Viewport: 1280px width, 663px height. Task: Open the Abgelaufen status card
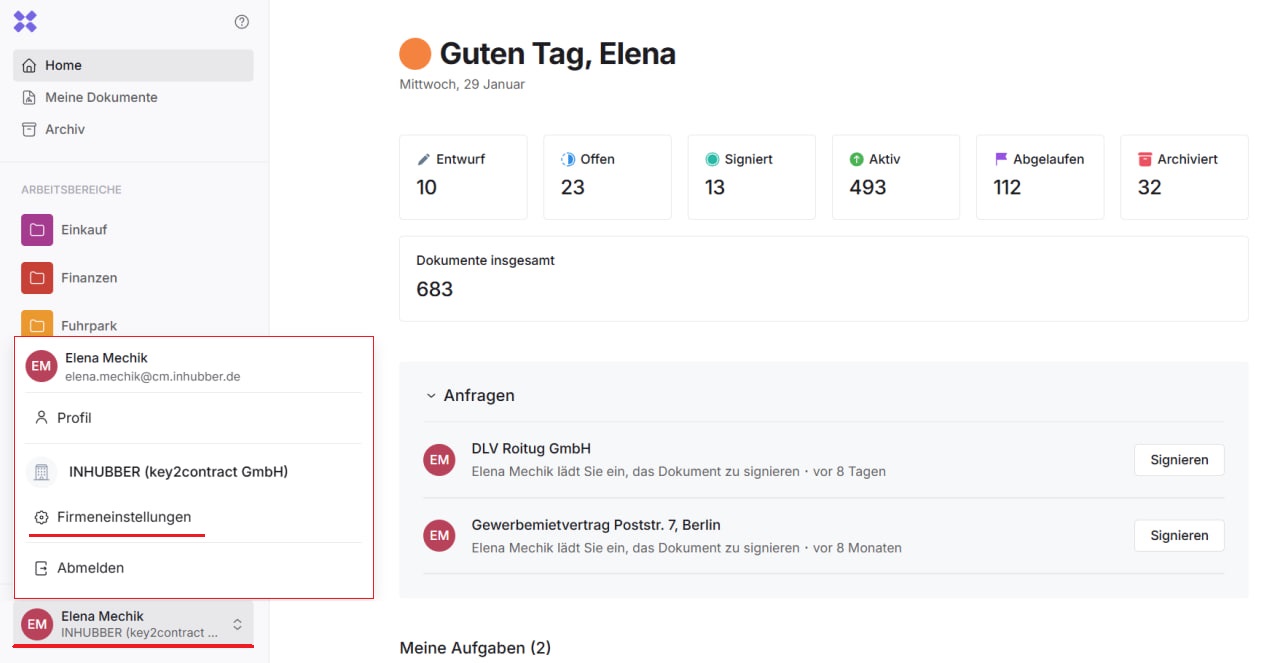tap(1040, 177)
